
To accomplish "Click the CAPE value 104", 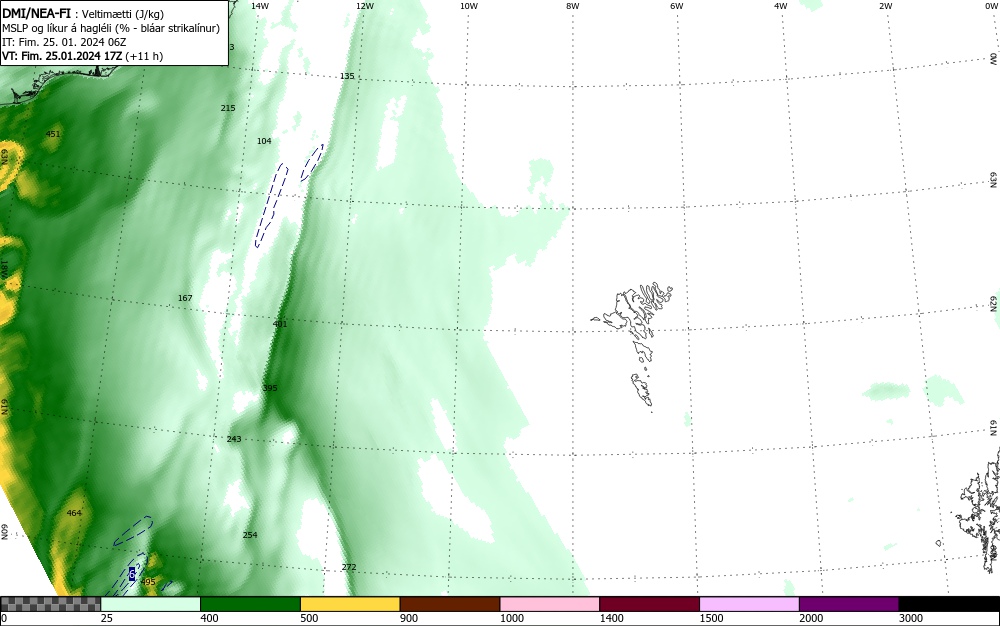I will point(264,141).
